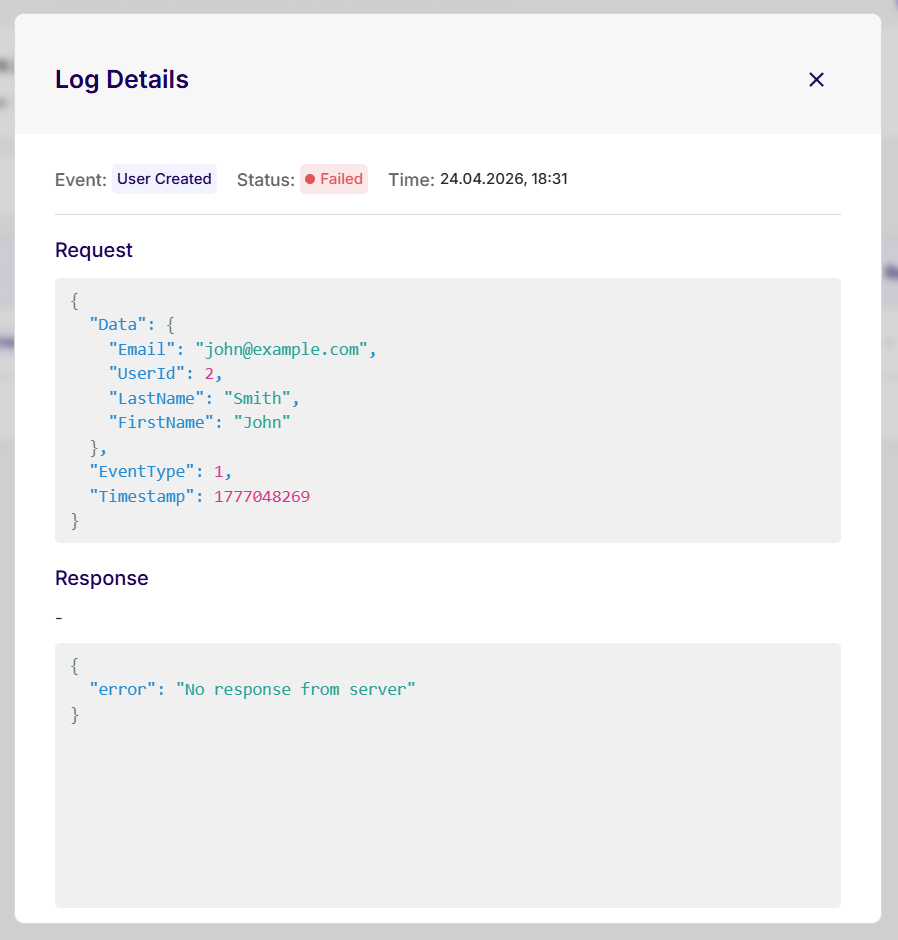Select the FirstName value John
The height and width of the screenshot is (940, 898).
(261, 422)
